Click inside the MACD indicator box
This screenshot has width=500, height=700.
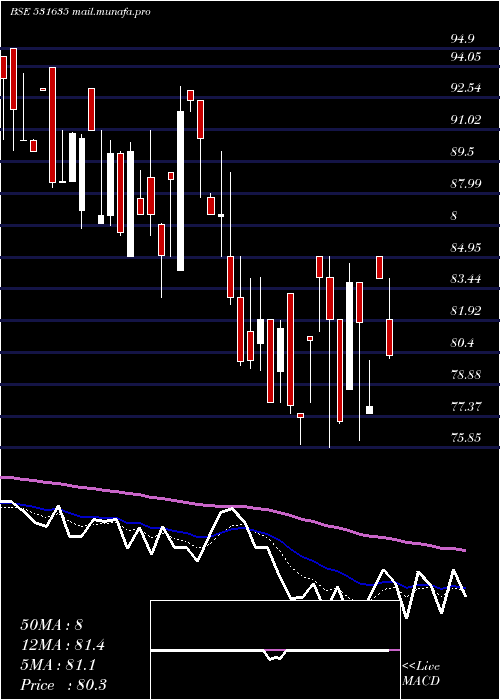pyautogui.click(x=275, y=650)
